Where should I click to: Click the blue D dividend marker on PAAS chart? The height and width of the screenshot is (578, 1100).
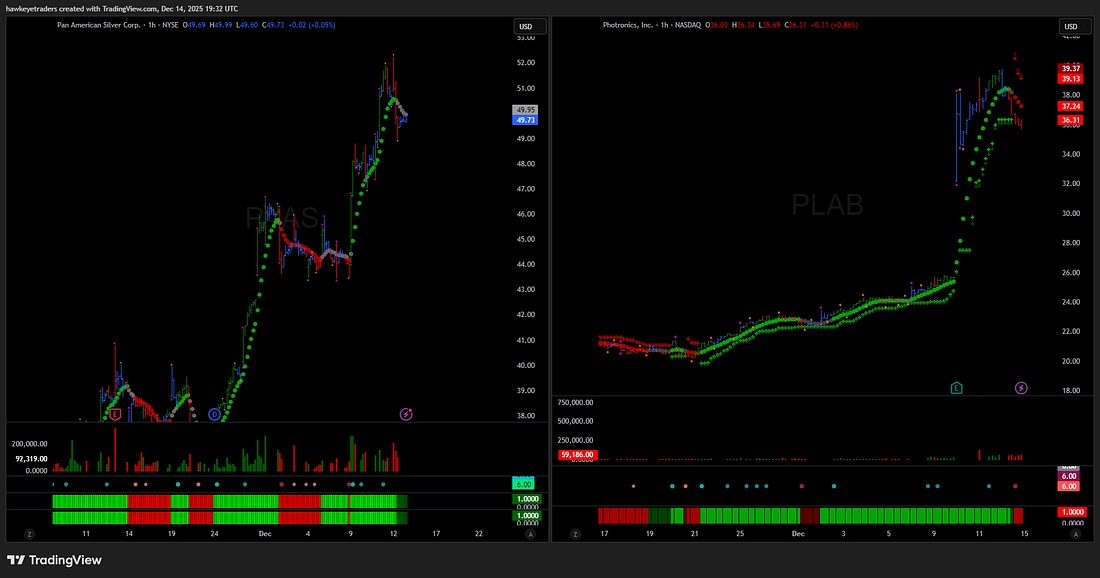pos(215,415)
